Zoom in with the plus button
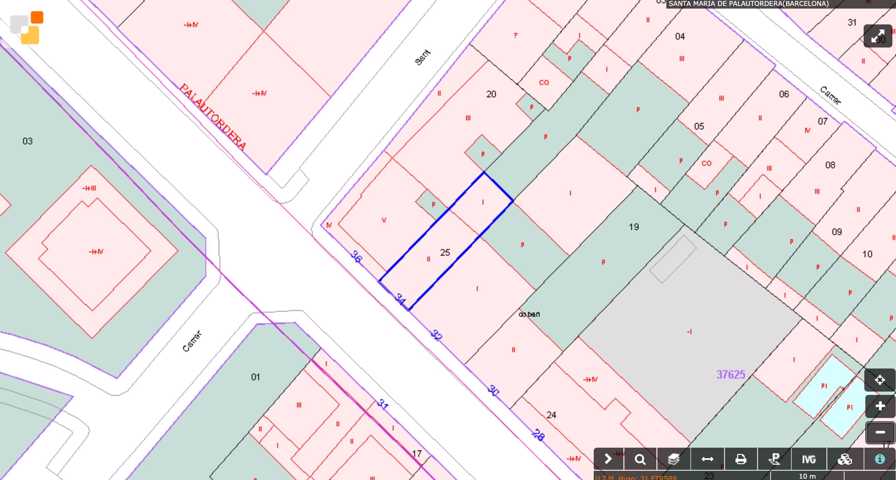Screen dimensions: 896x480 (880, 406)
